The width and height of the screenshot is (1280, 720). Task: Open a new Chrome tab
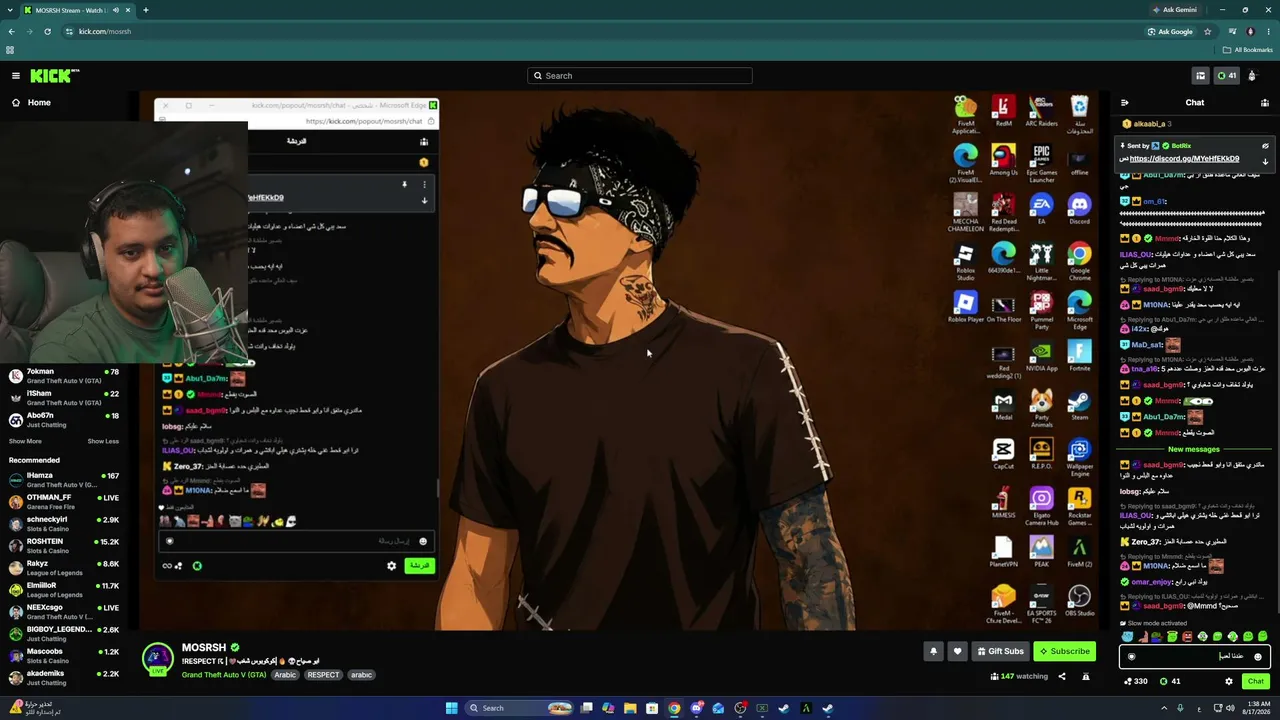145,10
